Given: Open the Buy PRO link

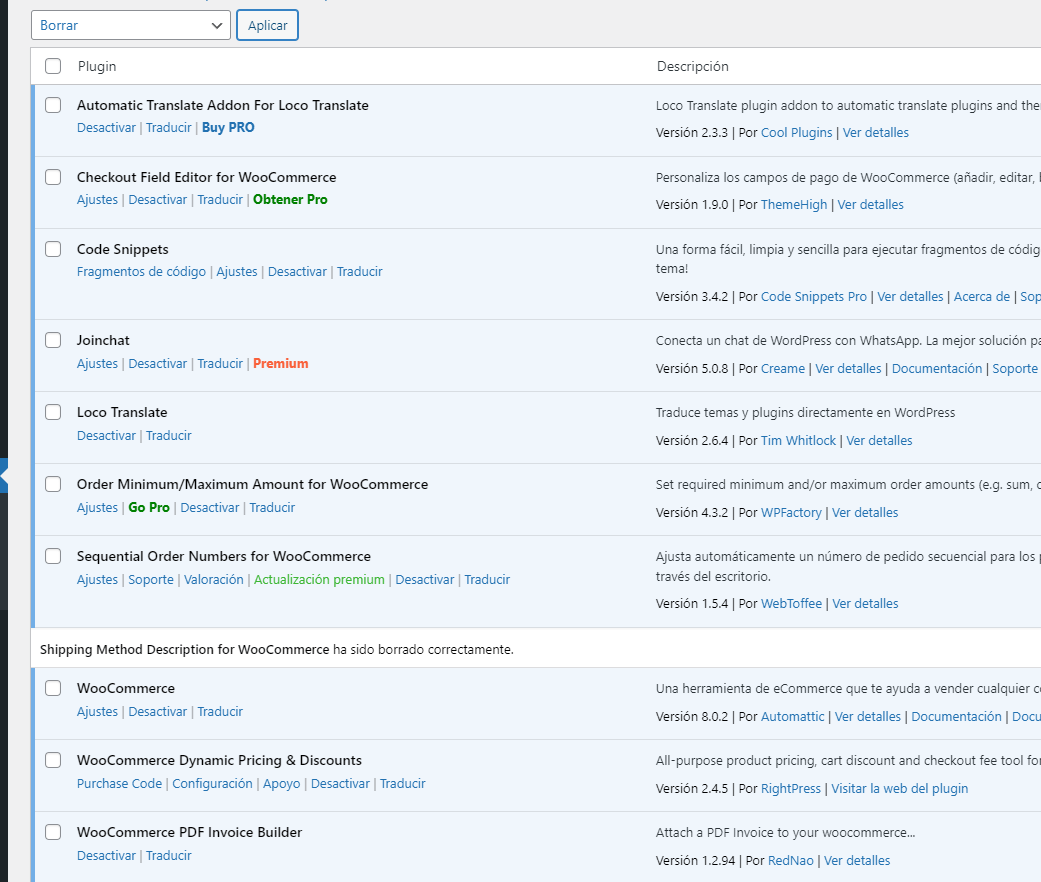Looking at the screenshot, I should tap(228, 127).
